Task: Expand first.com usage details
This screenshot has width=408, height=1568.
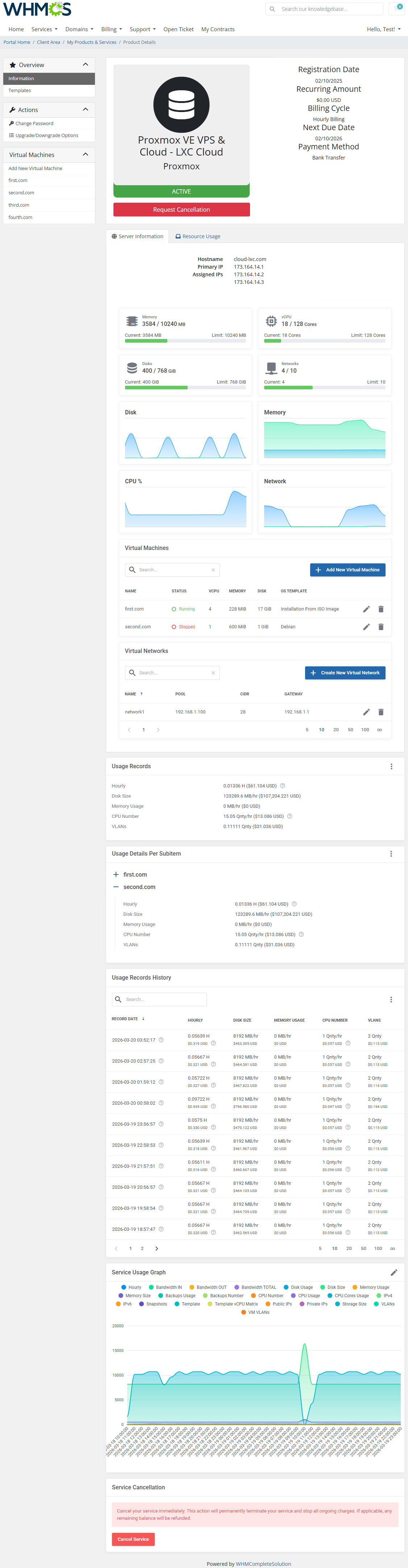Action: pyautogui.click(x=116, y=874)
